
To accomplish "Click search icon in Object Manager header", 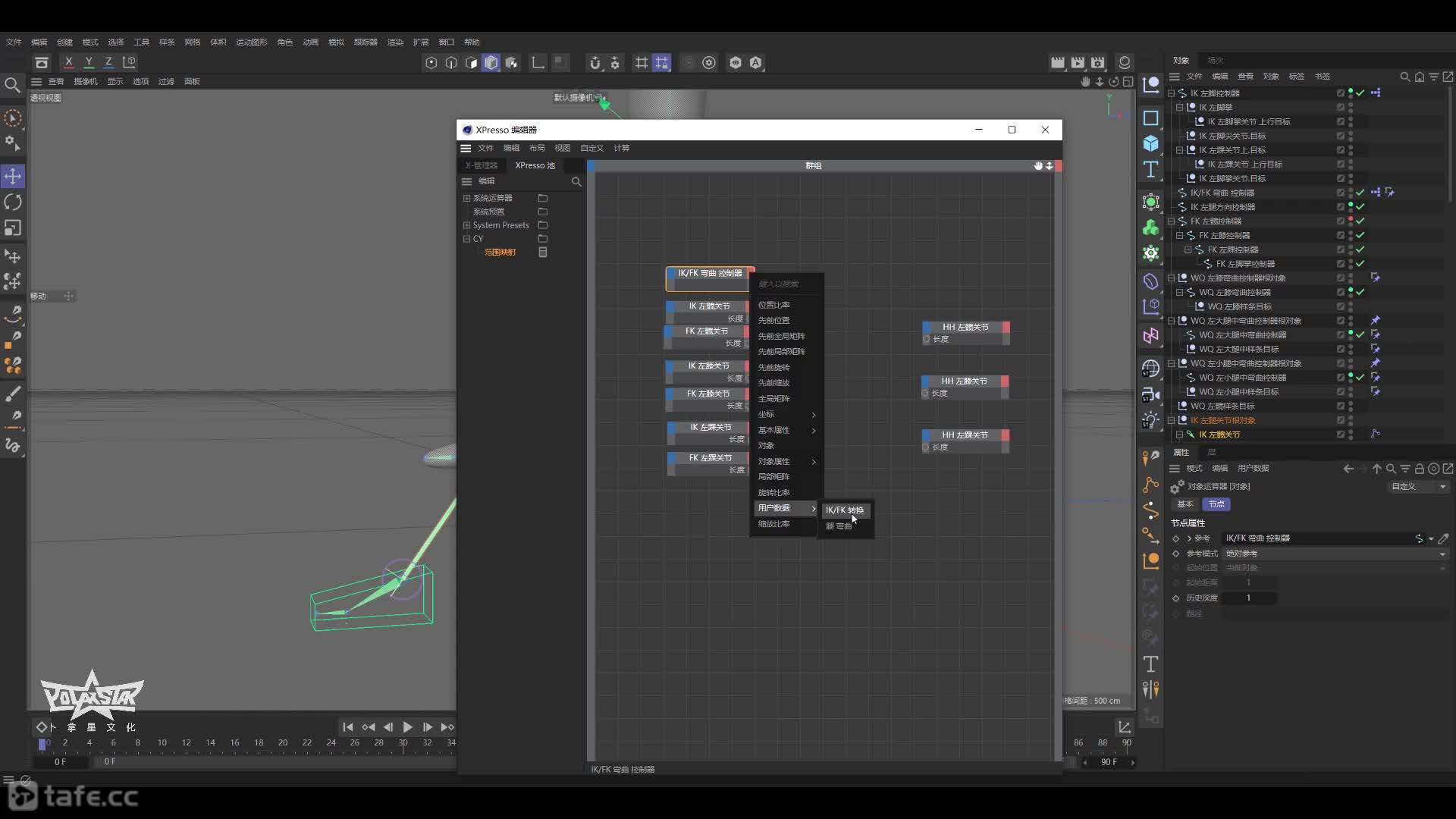I will [x=1405, y=77].
